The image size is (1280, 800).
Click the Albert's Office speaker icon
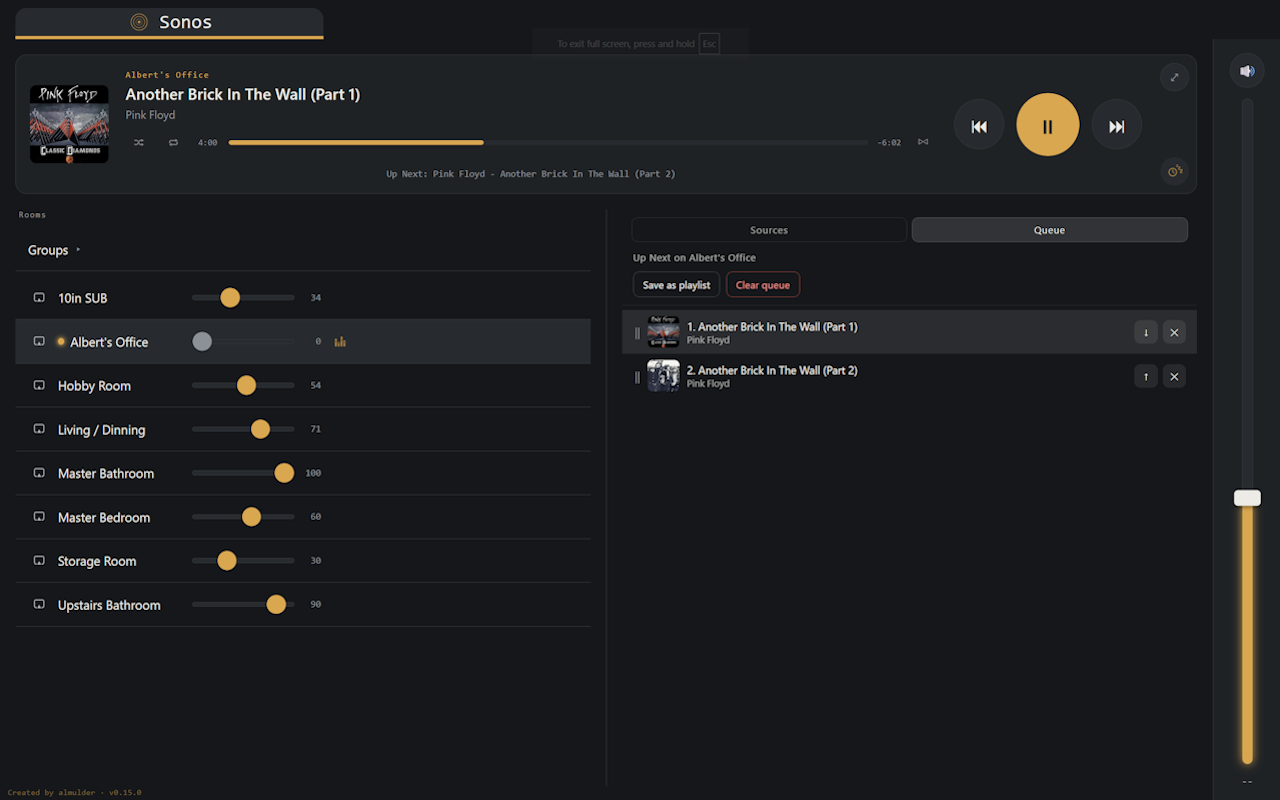pyautogui.click(x=39, y=342)
